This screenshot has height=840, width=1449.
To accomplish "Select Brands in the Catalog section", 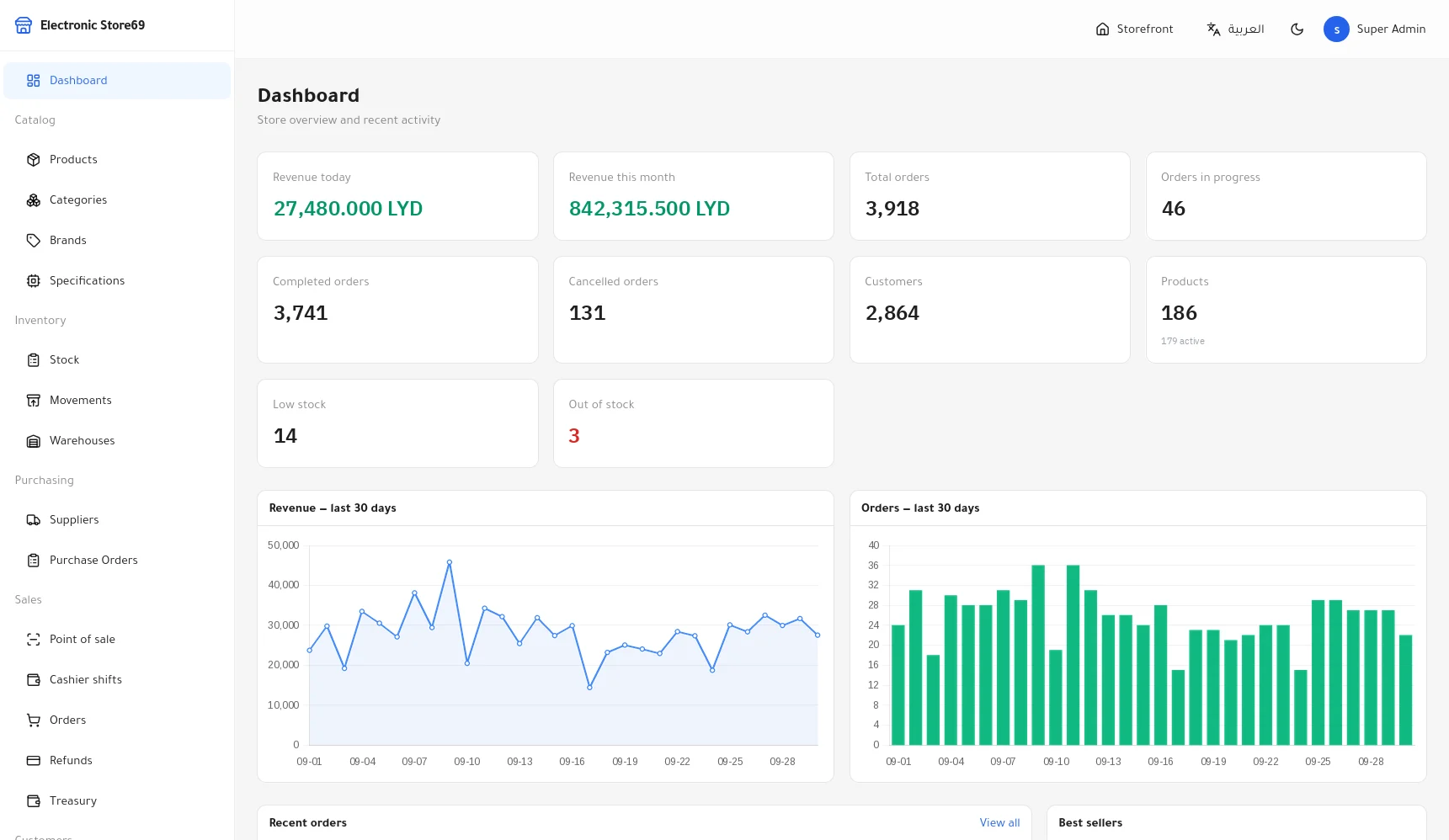I will [117, 241].
